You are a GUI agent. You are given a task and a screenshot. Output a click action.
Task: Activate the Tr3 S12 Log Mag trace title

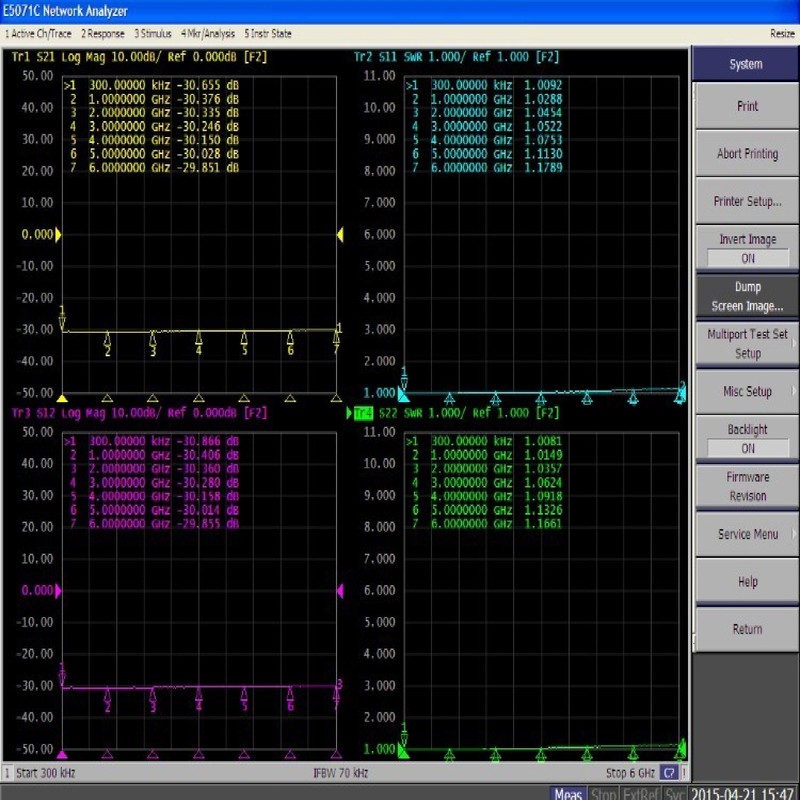click(x=139, y=413)
